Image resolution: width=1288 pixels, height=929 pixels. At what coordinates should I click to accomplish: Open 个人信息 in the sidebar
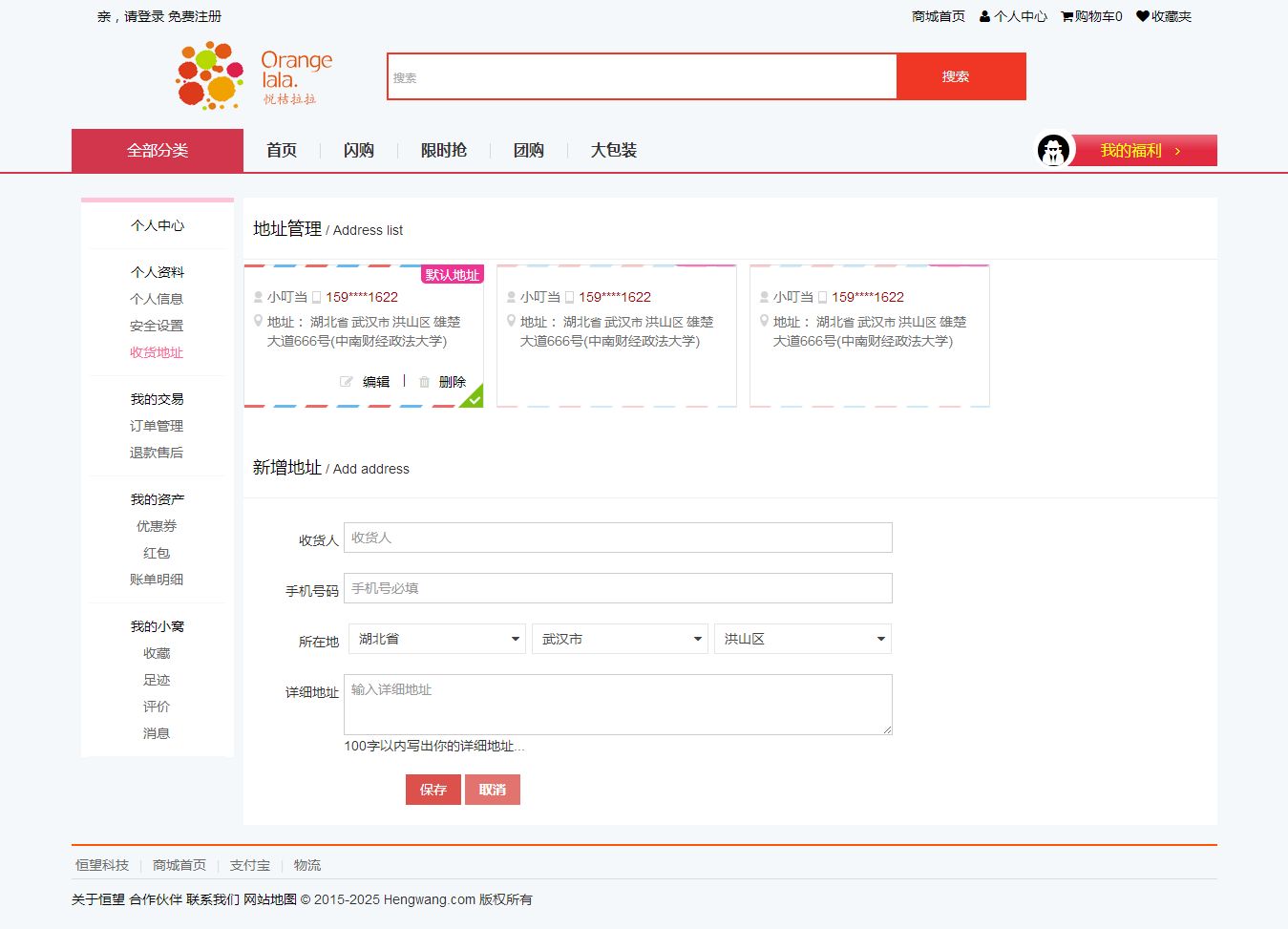[157, 299]
